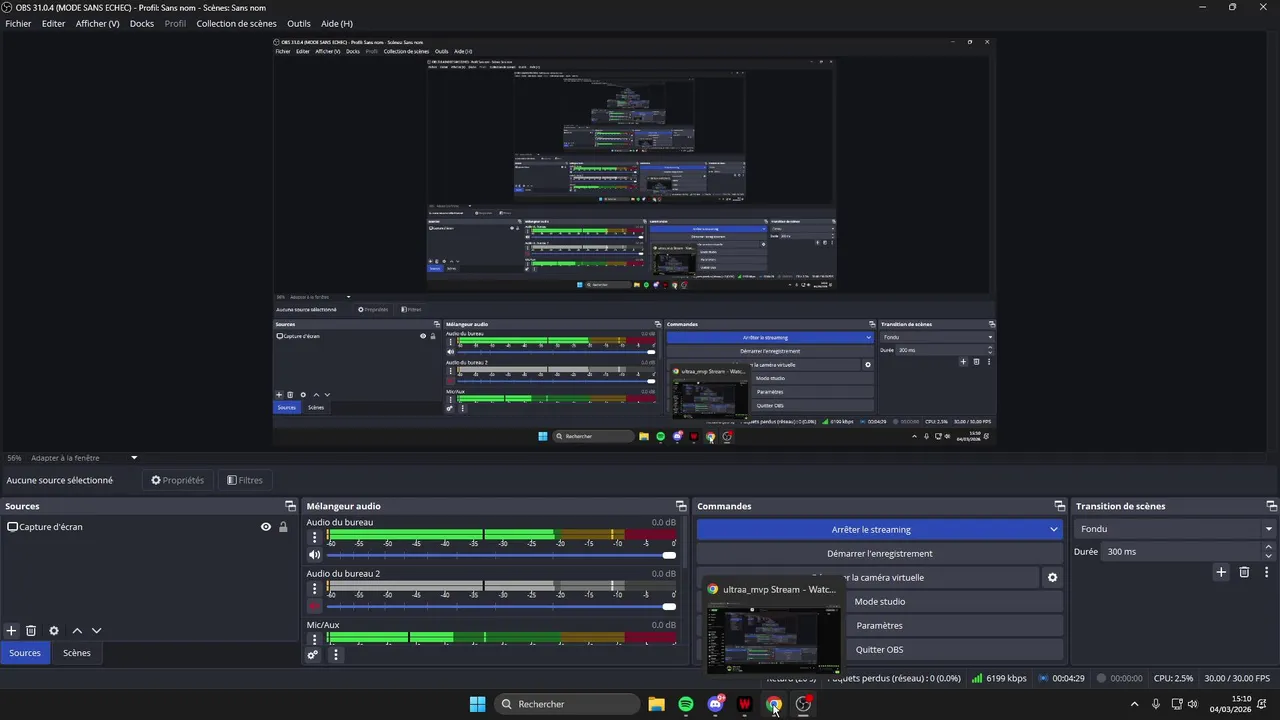This screenshot has width=1280, height=720.
Task: Undock the Mélangeur audio panel
Action: [681, 506]
